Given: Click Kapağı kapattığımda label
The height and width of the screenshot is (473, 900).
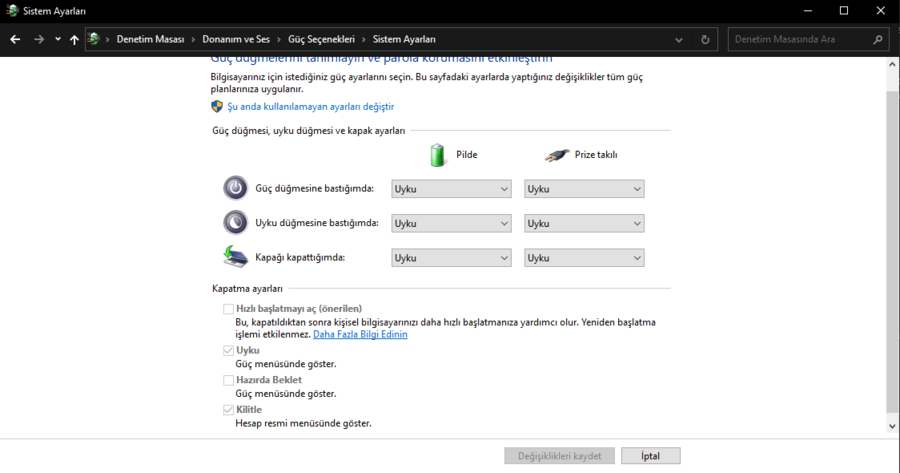Looking at the screenshot, I should click(x=300, y=257).
